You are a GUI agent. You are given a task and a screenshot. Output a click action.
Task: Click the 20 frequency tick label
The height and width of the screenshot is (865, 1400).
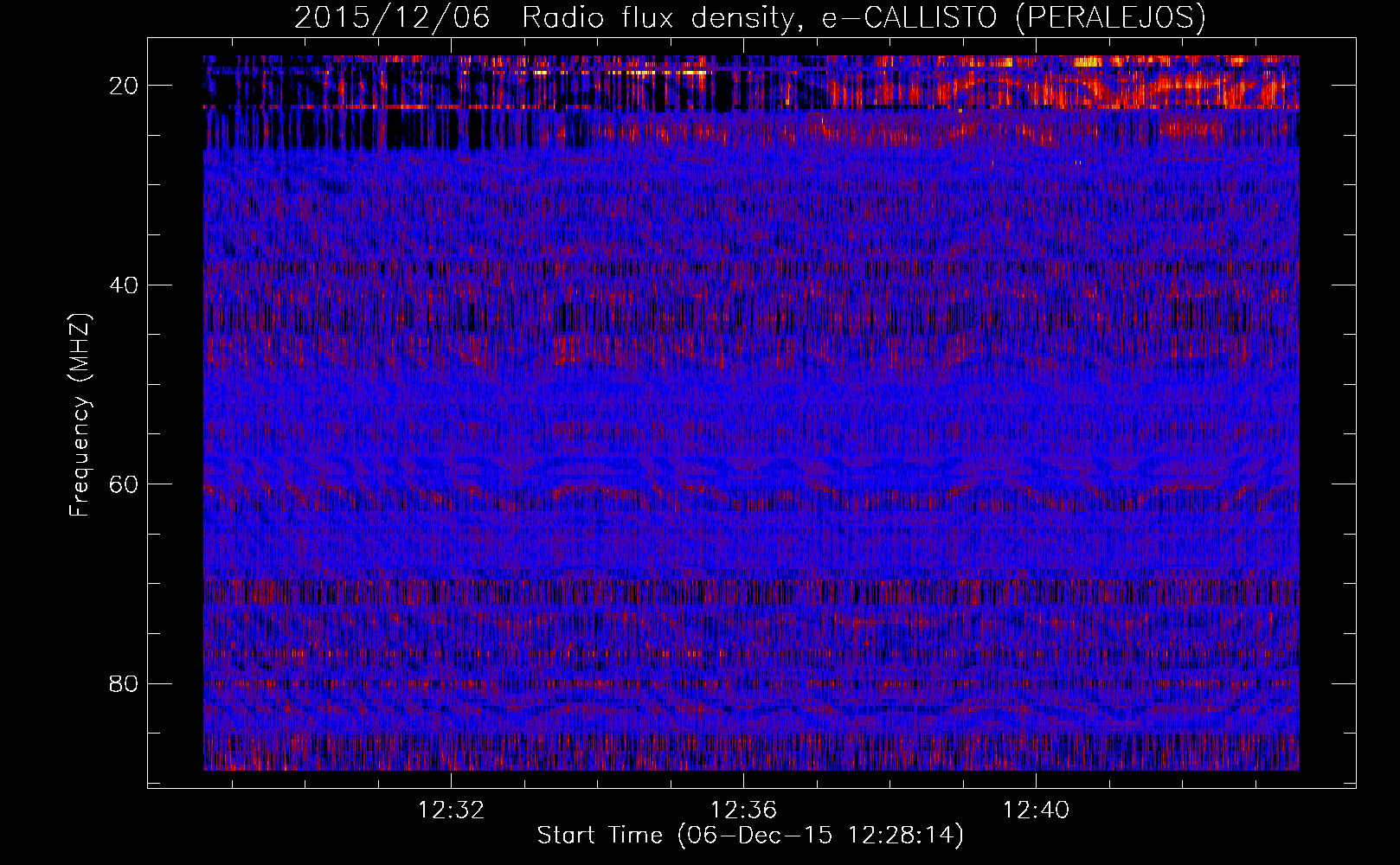pyautogui.click(x=124, y=86)
